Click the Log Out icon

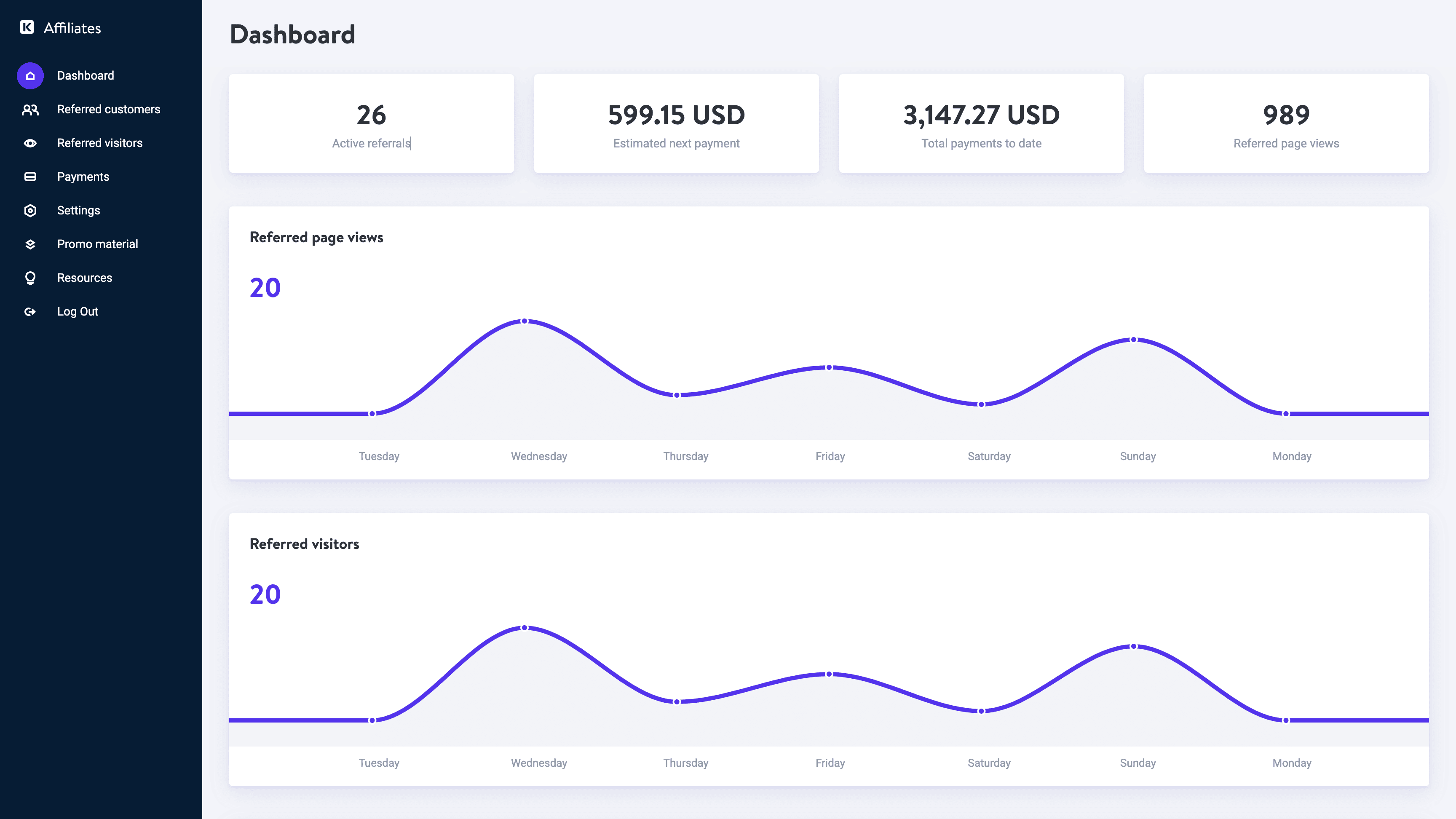29,311
